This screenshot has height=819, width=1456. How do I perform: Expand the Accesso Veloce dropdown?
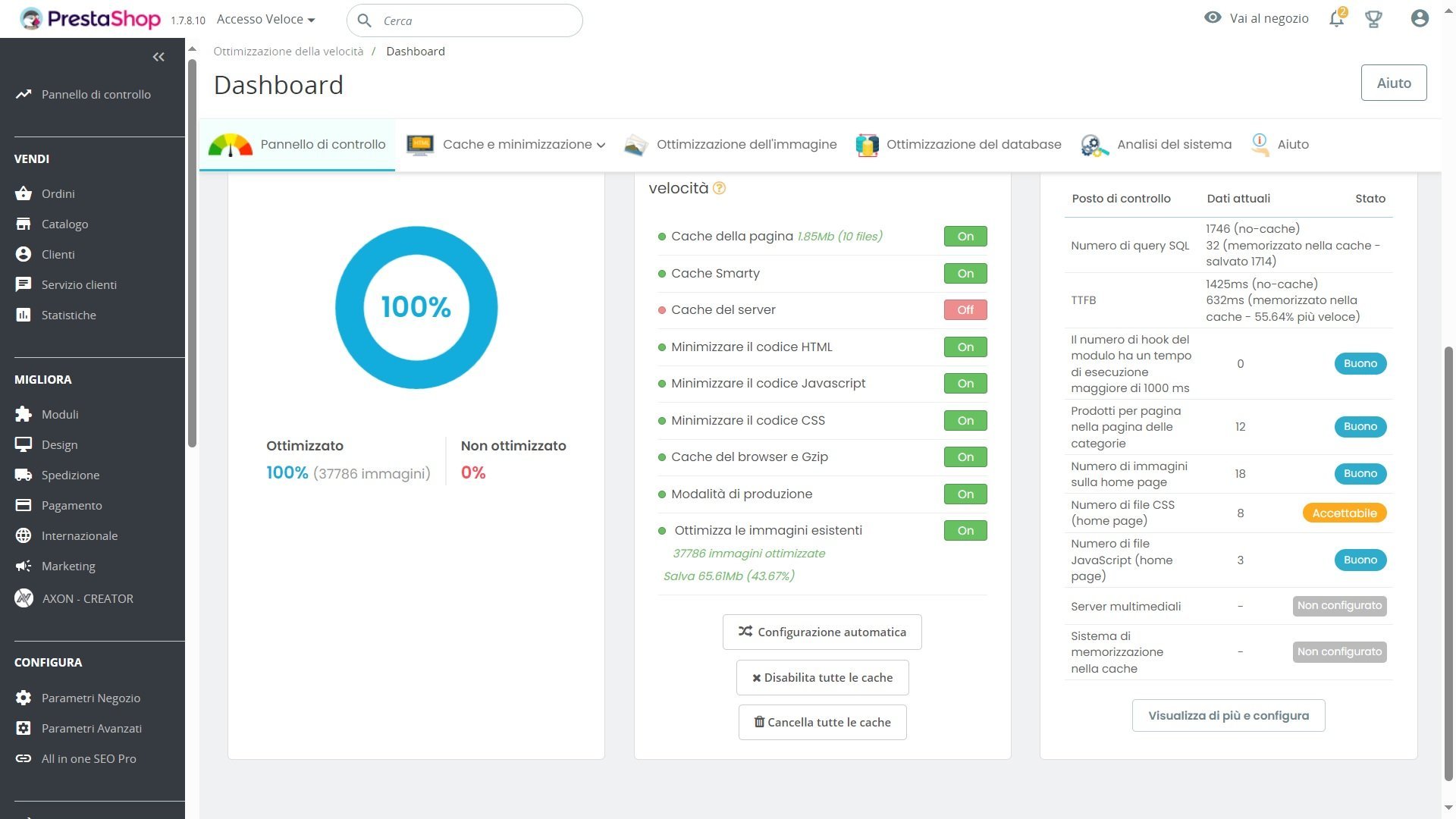(x=265, y=20)
